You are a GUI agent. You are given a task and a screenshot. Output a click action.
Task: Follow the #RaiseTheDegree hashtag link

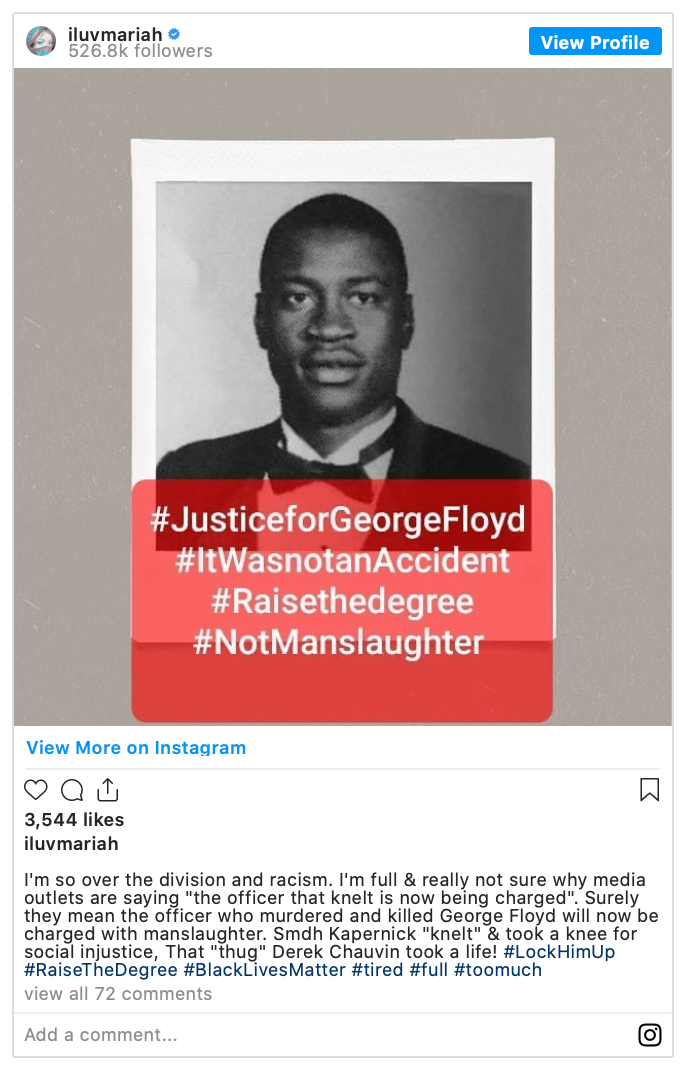[x=101, y=970]
